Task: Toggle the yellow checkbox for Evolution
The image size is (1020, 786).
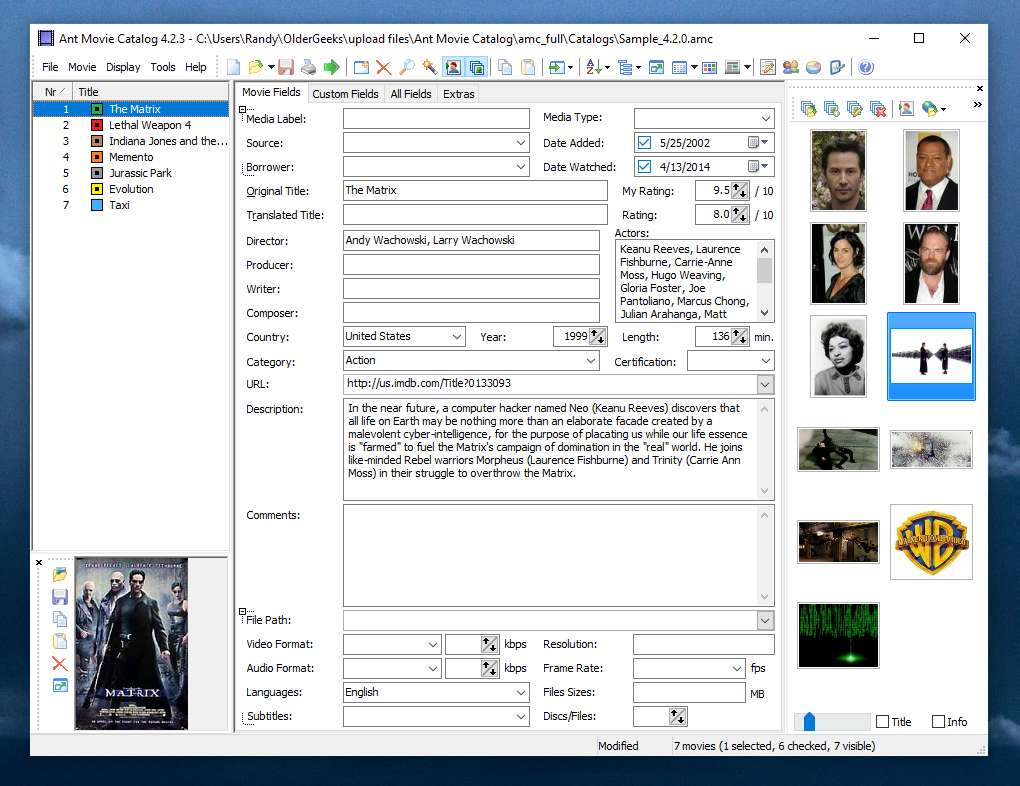Action: coord(97,189)
